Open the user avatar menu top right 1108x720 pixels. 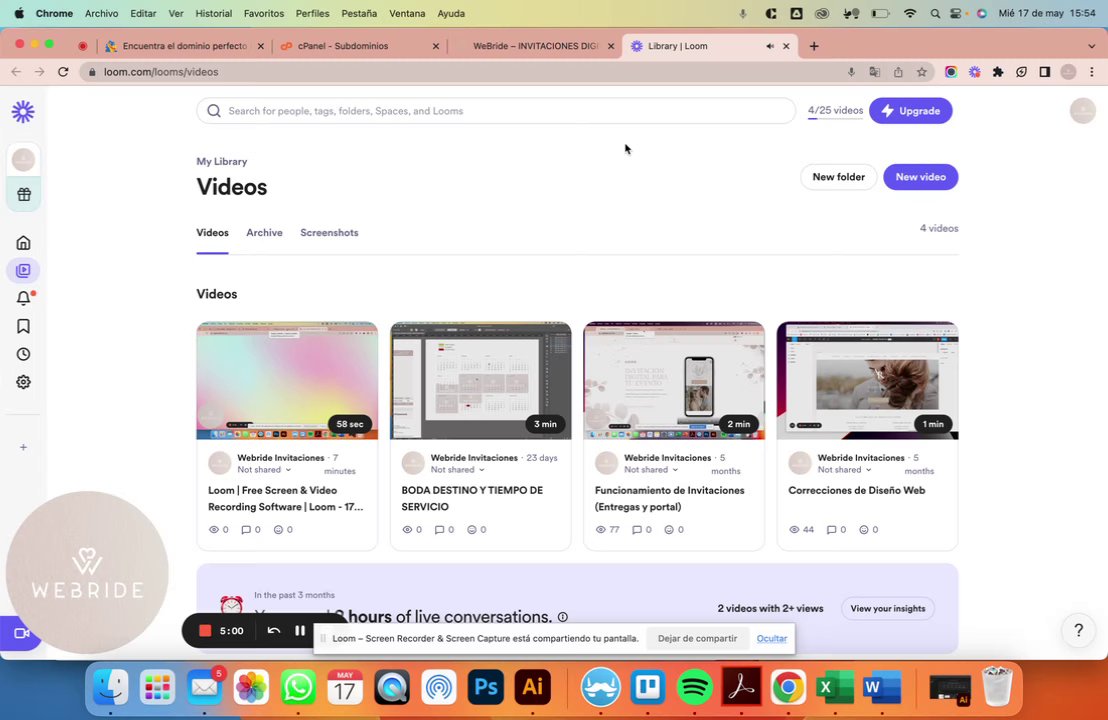1083,111
